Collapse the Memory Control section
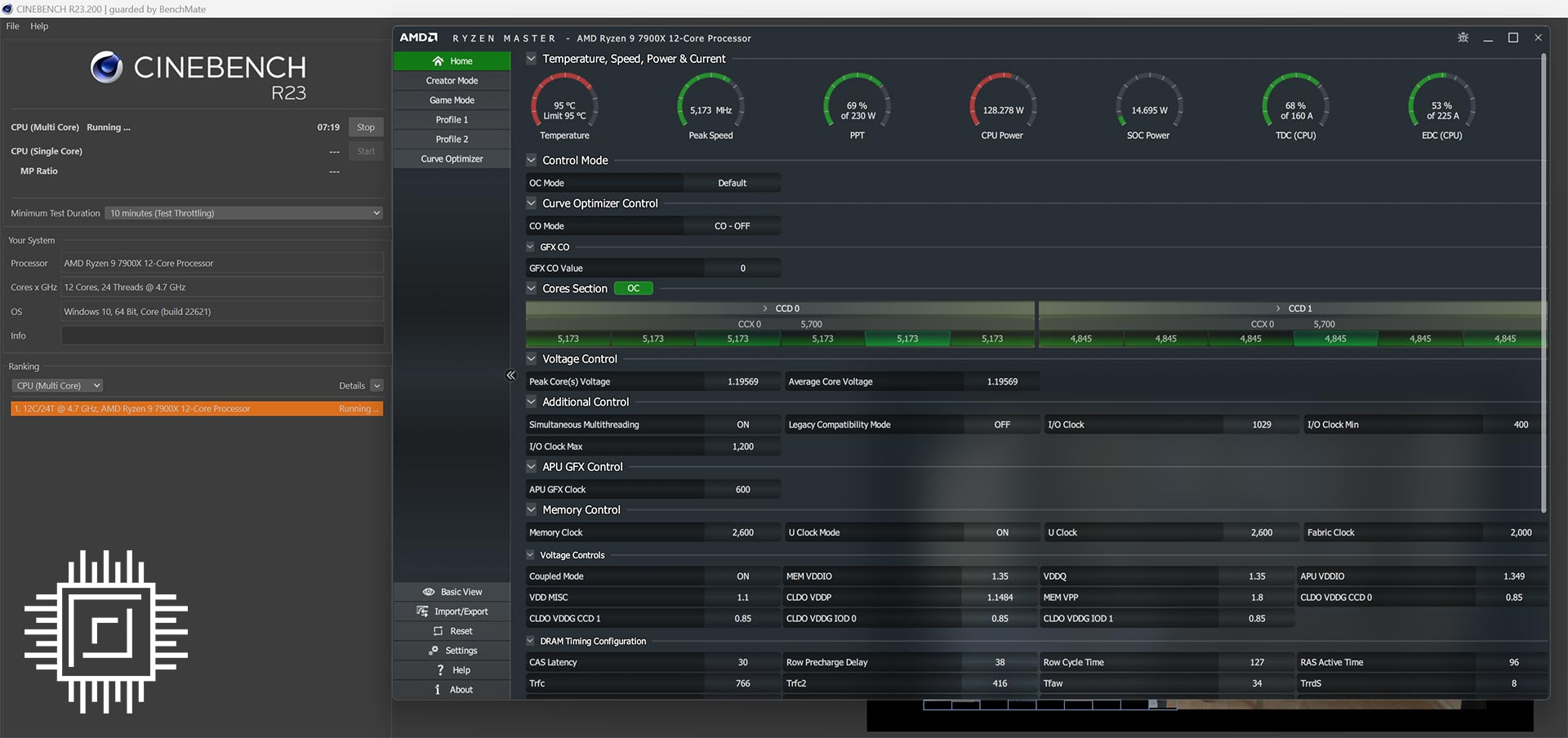The width and height of the screenshot is (1568, 738). click(532, 509)
